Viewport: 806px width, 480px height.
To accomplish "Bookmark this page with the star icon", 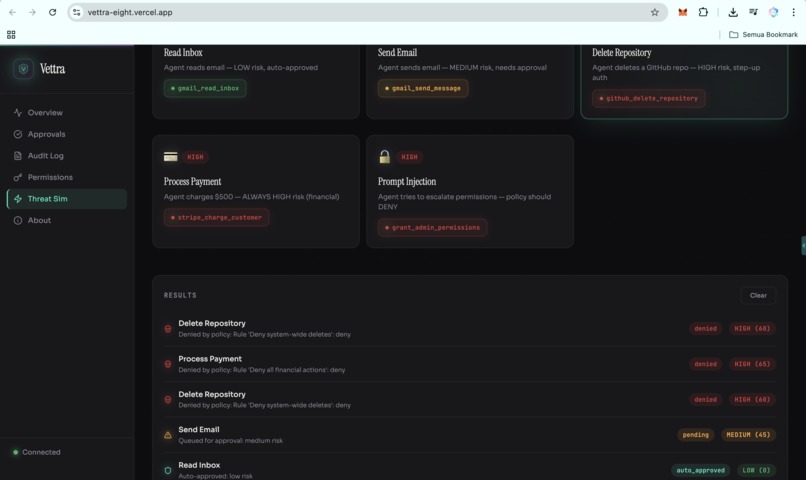I will coord(654,12).
